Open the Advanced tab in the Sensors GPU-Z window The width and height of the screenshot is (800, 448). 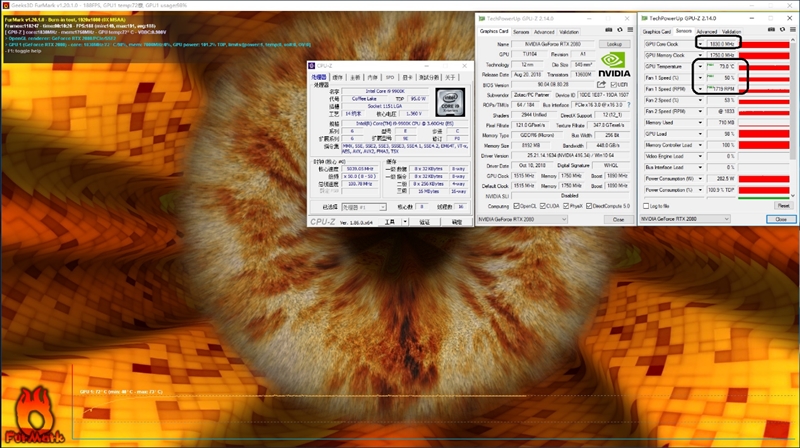tap(707, 32)
